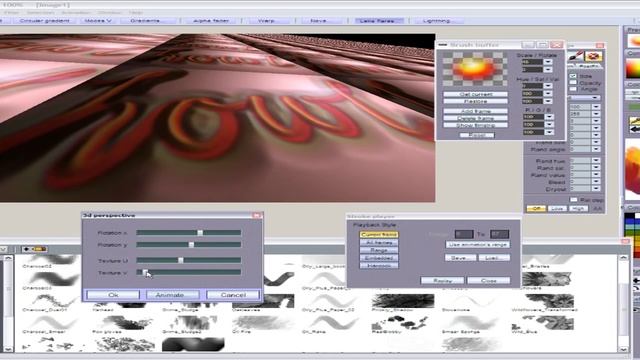The height and width of the screenshot is (360, 640).
Task: Select the Oakleaves brush thumbnail
Action: pyautogui.click(x=263, y=301)
